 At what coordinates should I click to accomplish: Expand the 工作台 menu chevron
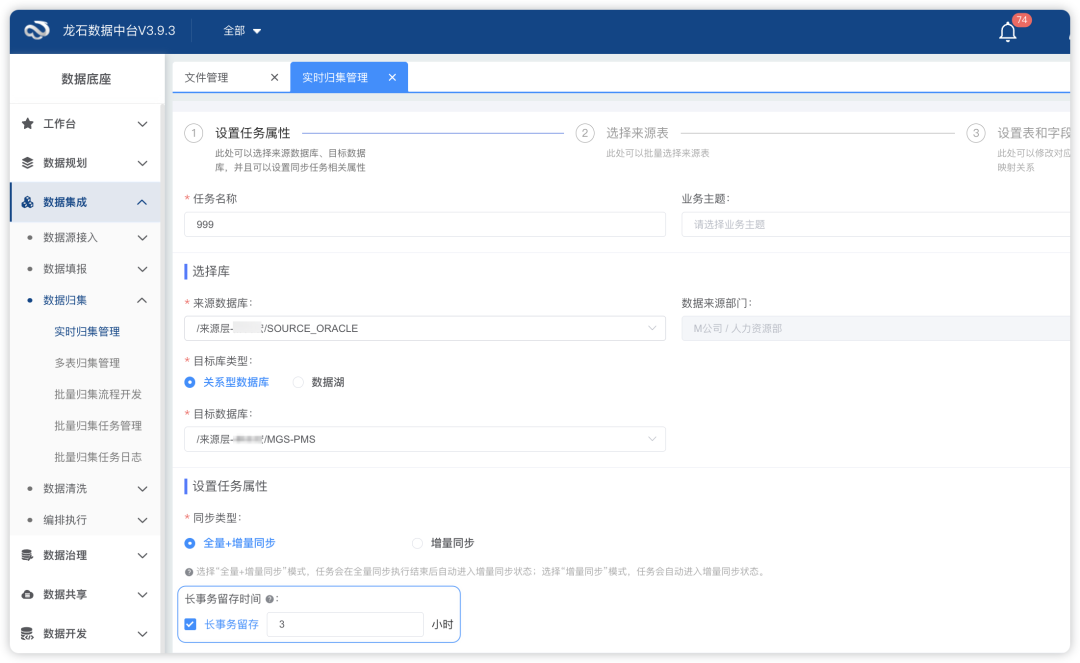pyautogui.click(x=142, y=124)
